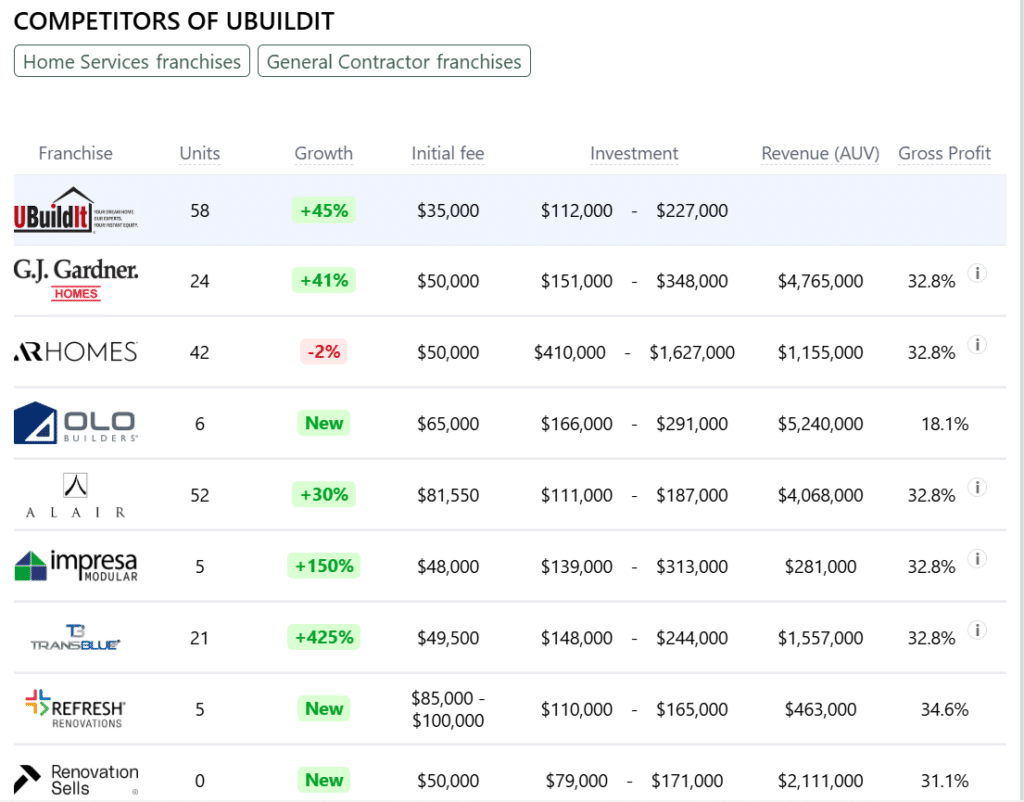Select the $1,627,000 investment value
Image resolution: width=1024 pixels, height=802 pixels.
[692, 352]
